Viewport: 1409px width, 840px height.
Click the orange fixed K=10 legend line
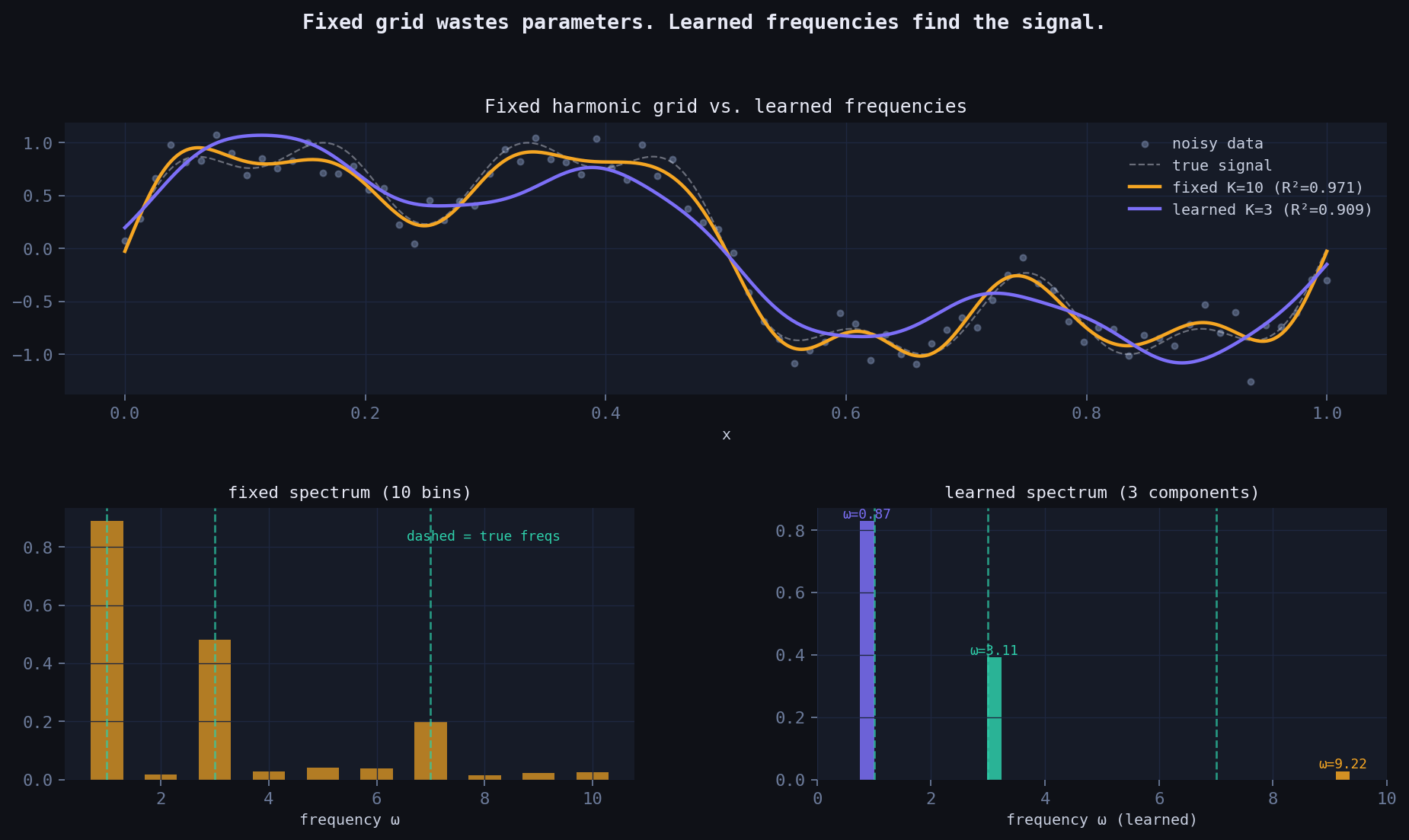click(x=1145, y=187)
